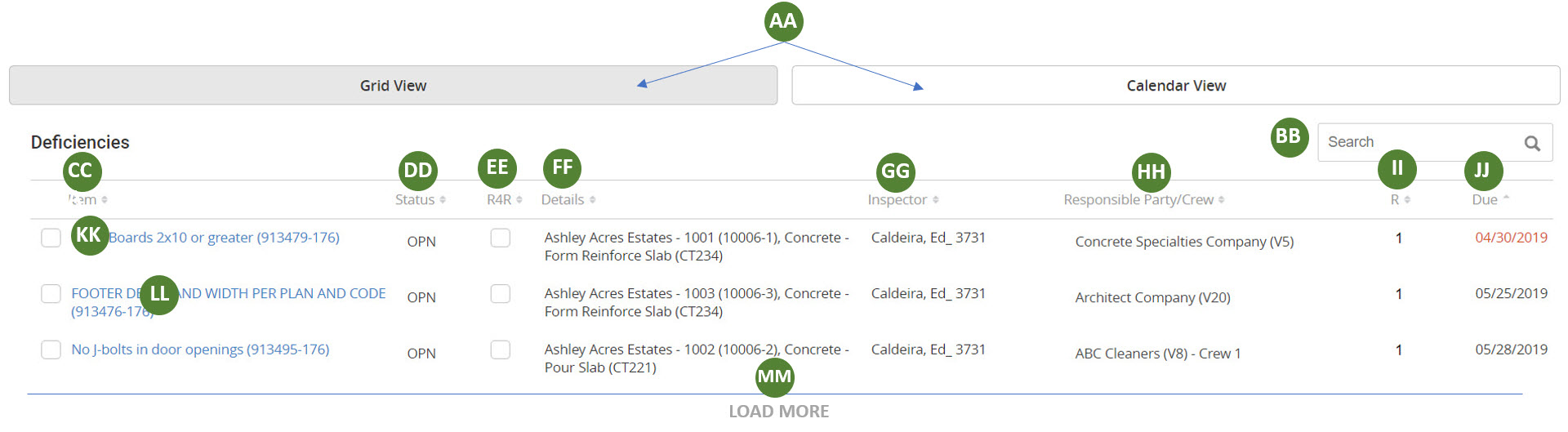Sort by the Status column header
1568x432 pixels.
(421, 199)
